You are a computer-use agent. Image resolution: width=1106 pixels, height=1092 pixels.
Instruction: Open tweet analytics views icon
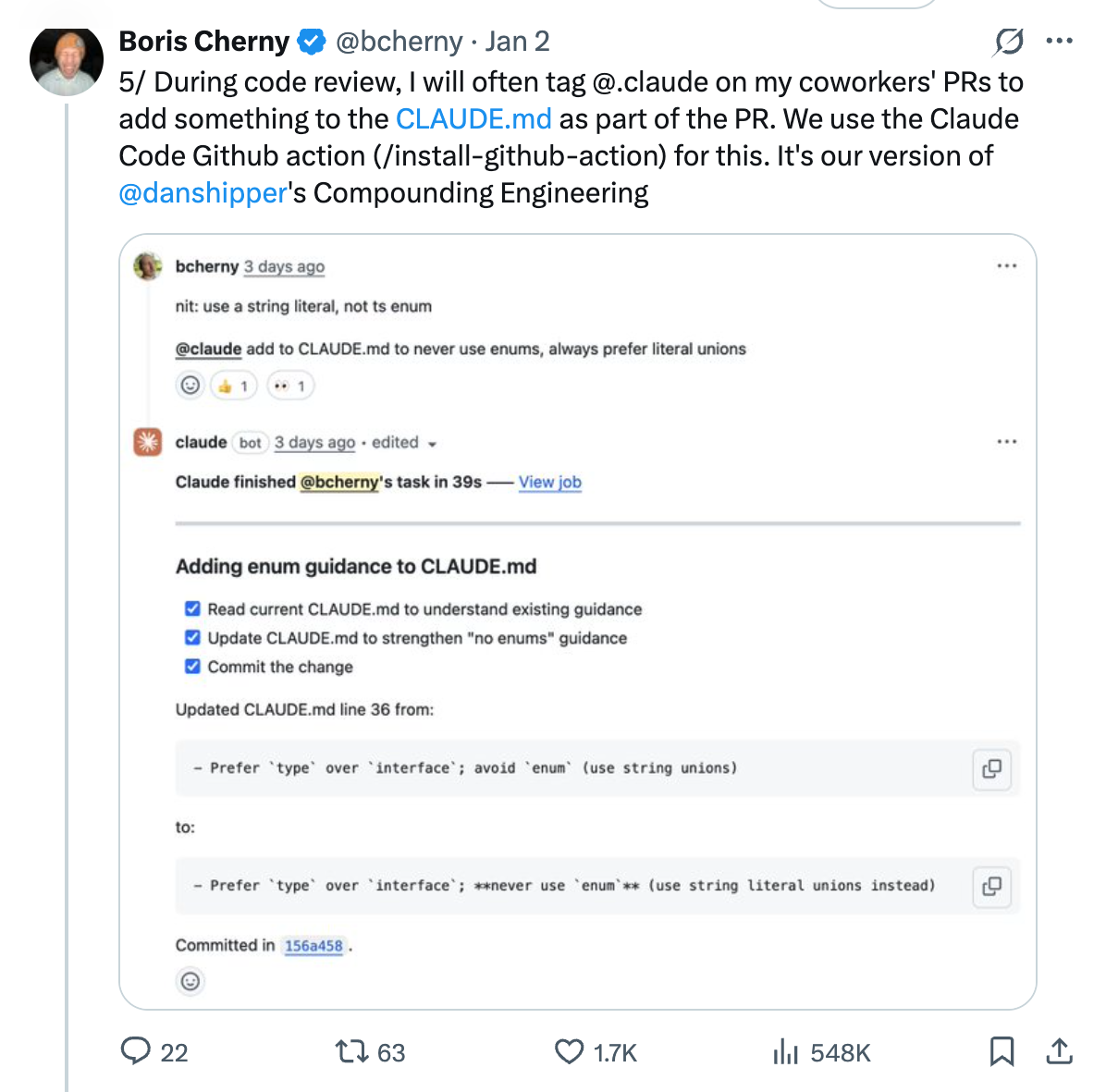tap(785, 1051)
